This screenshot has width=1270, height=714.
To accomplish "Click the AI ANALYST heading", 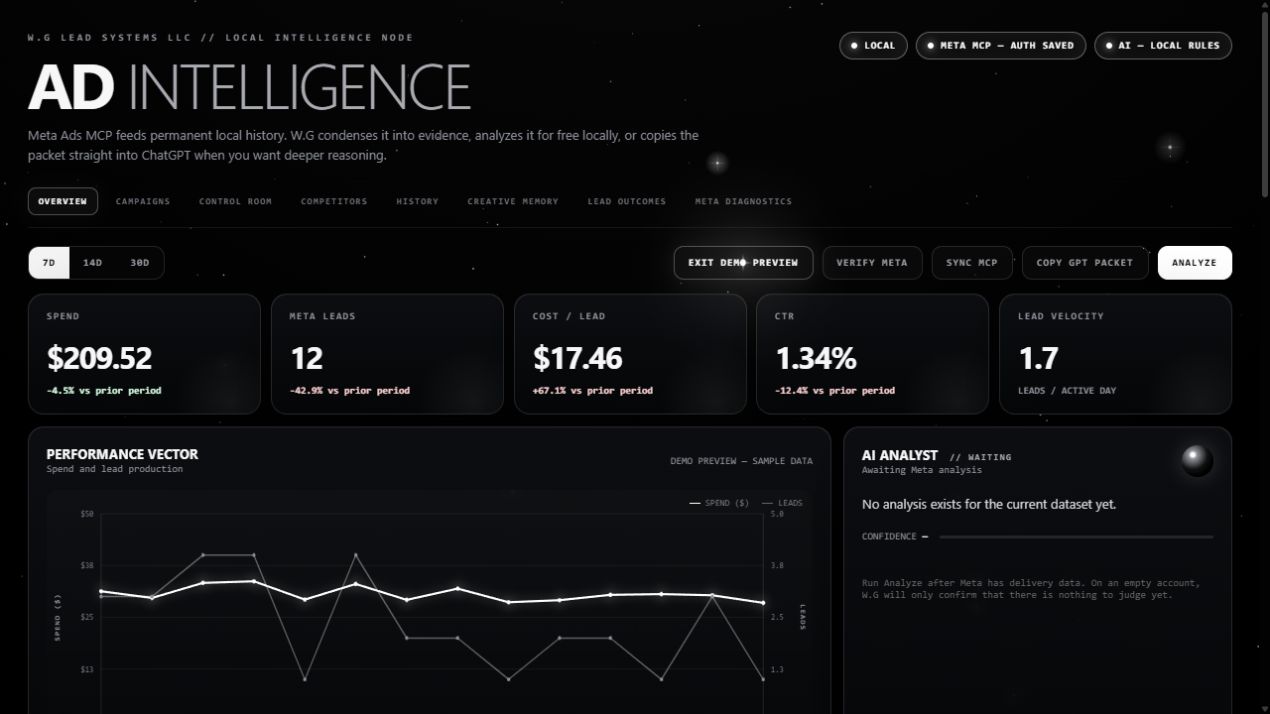I will point(900,455).
